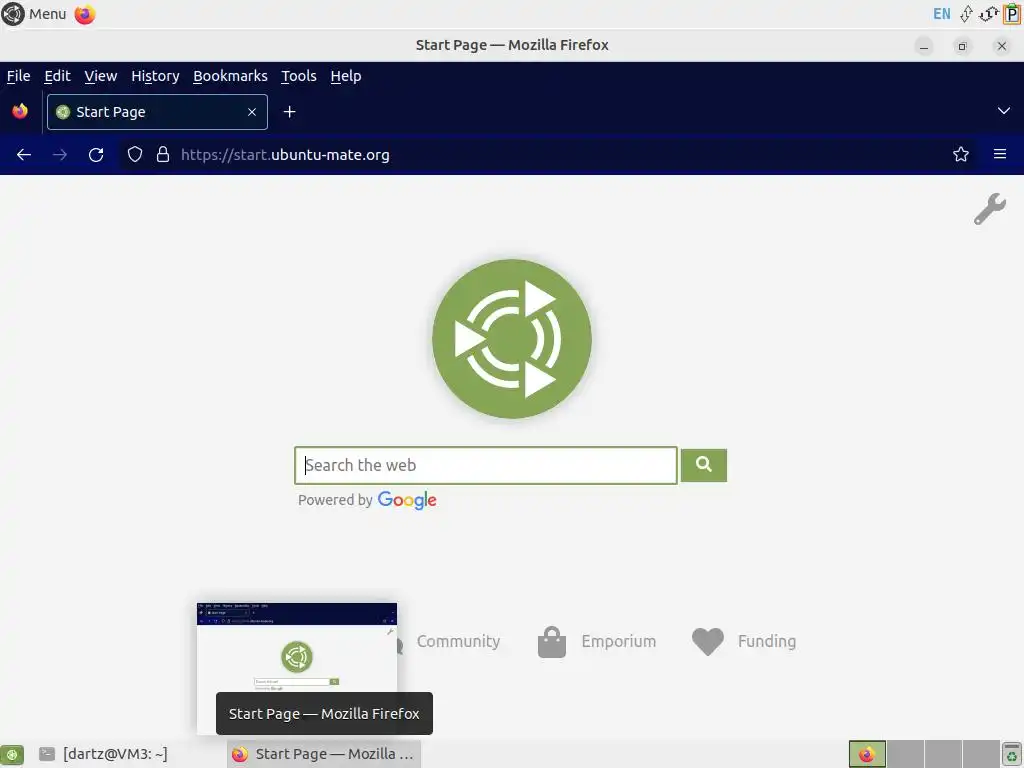Open the Trash in the bottom panel
The image size is (1024, 768).
pos(1012,755)
